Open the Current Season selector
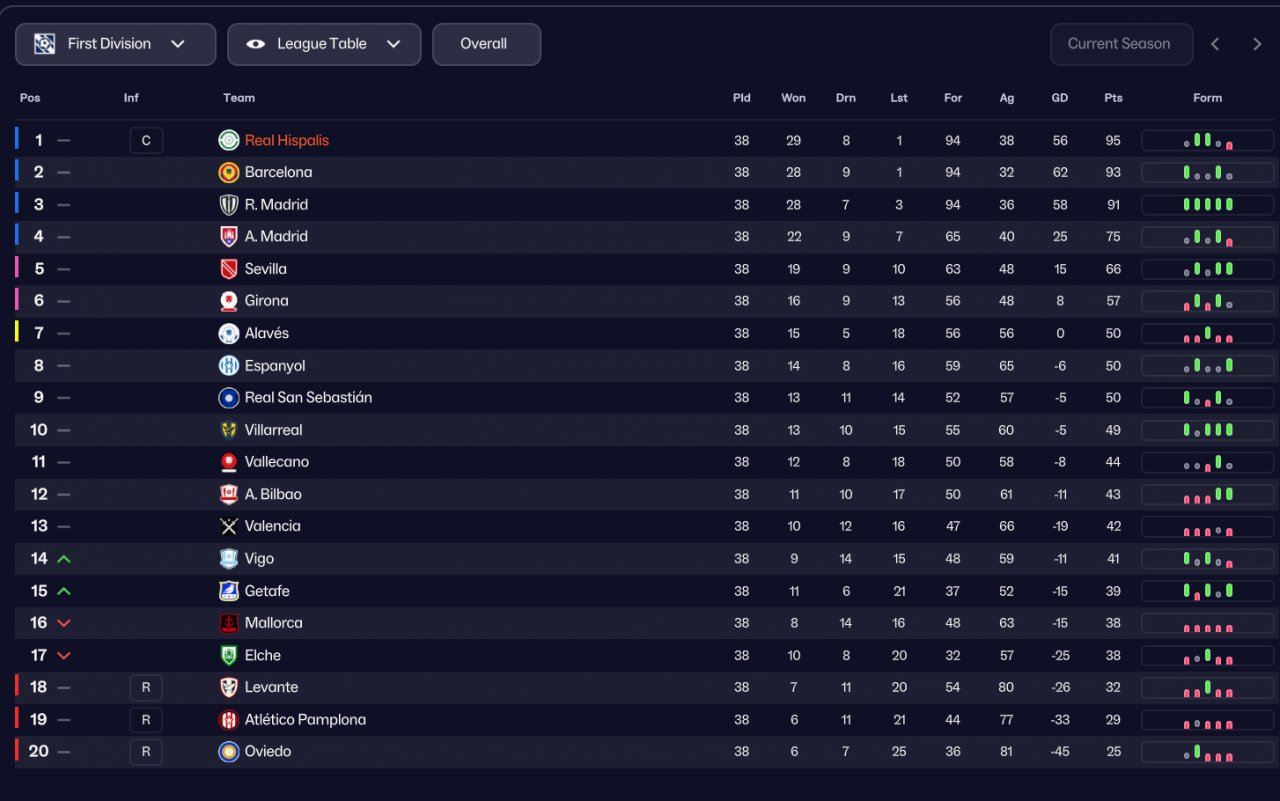Viewport: 1280px width, 801px height. pyautogui.click(x=1120, y=44)
